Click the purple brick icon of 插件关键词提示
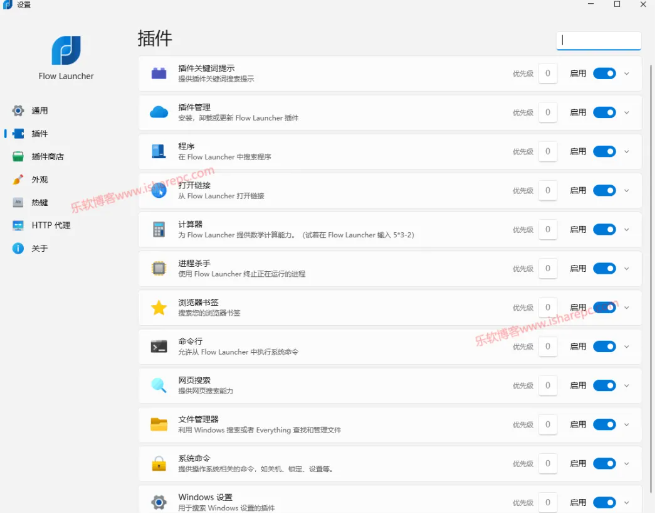Viewport: 655px width, 513px height. click(x=159, y=74)
